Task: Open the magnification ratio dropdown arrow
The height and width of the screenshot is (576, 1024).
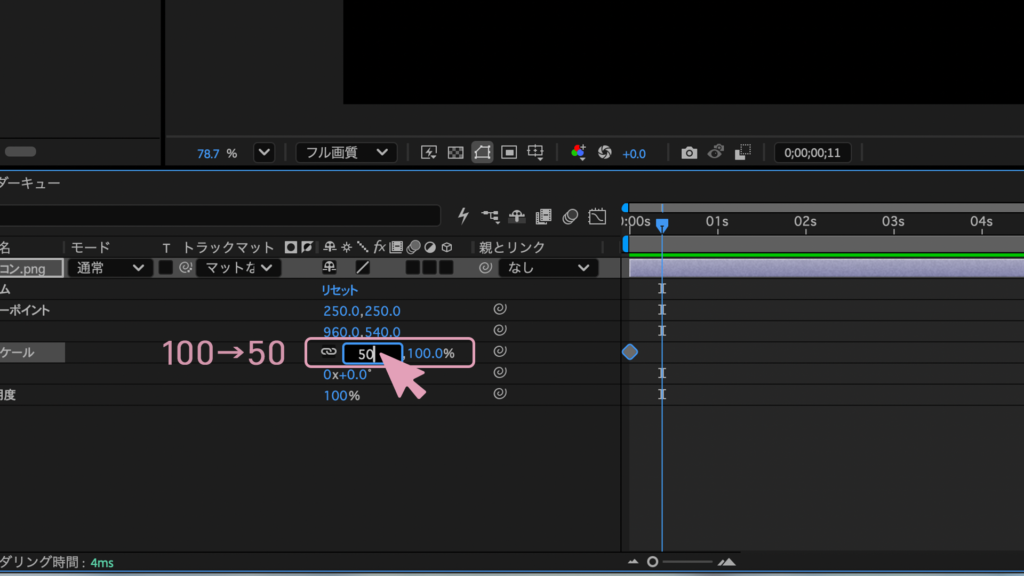Action: point(264,153)
